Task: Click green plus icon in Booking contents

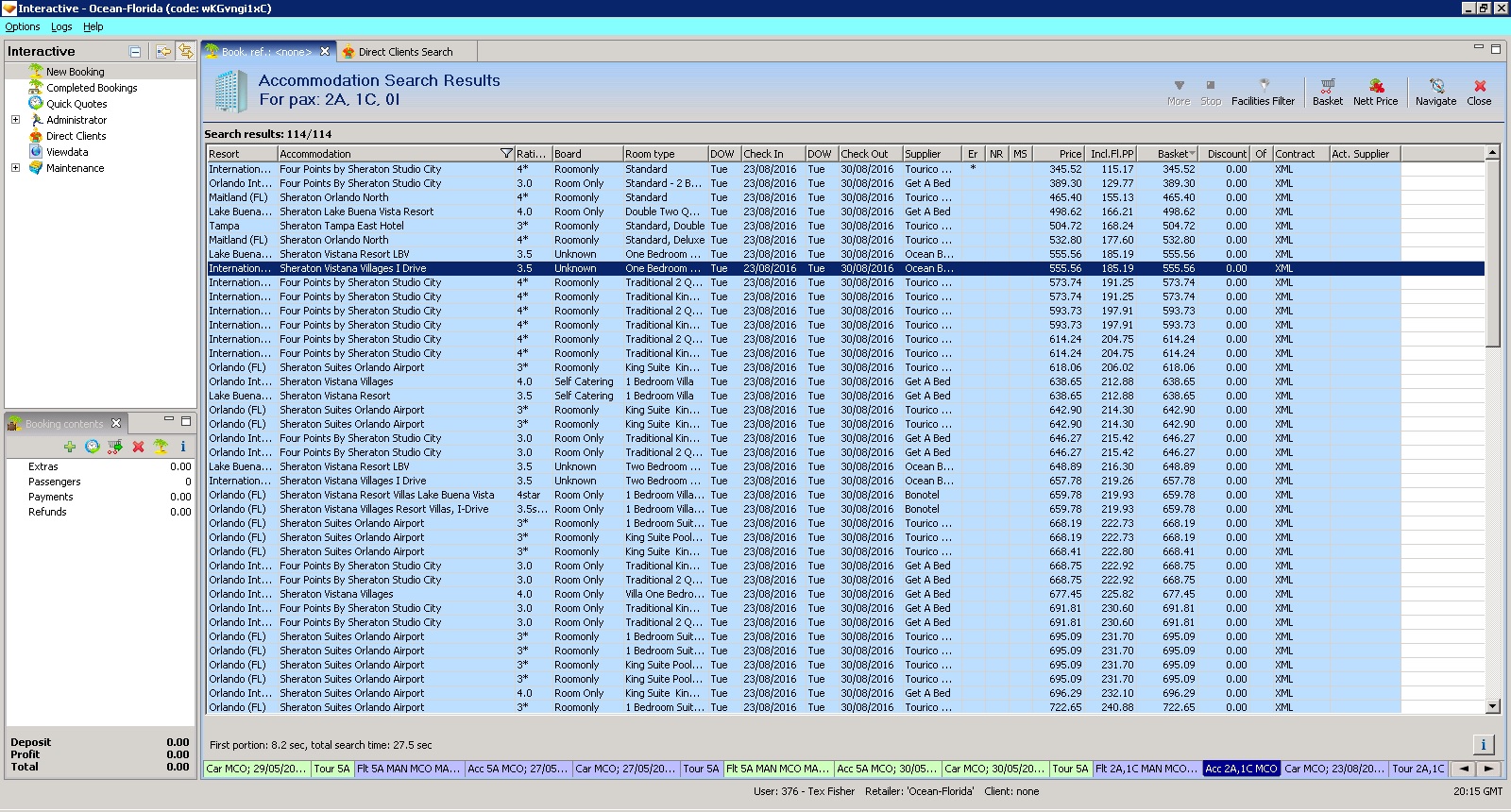Action: [x=70, y=447]
